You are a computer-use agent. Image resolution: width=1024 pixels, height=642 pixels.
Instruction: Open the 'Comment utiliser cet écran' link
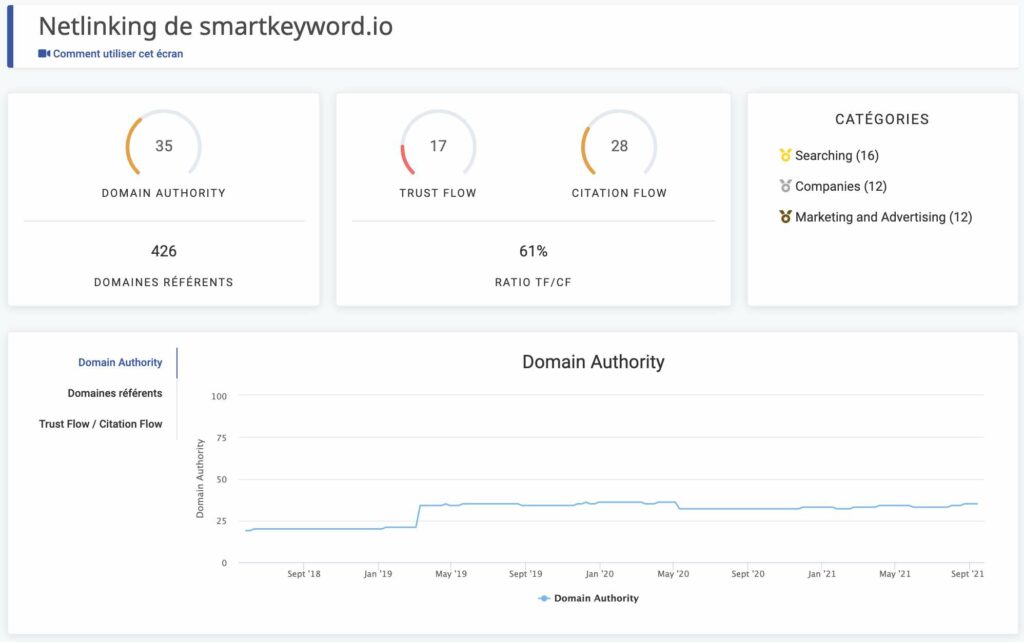[x=118, y=54]
